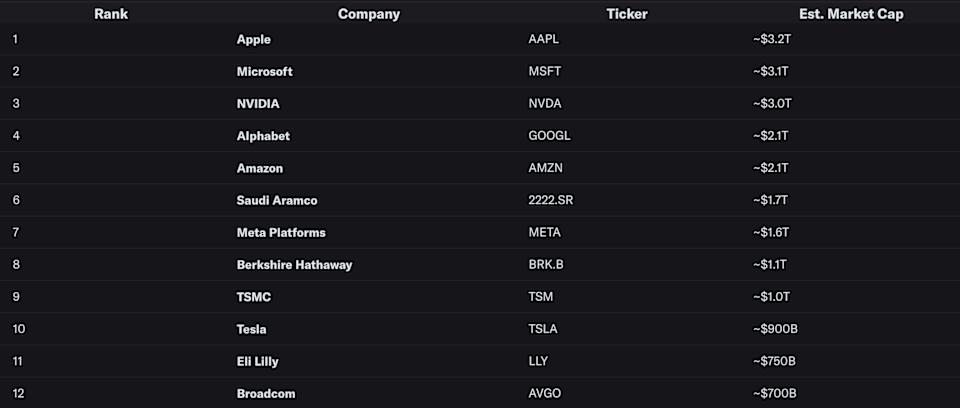
Task: Click the Ticker column header
Action: (x=626, y=14)
